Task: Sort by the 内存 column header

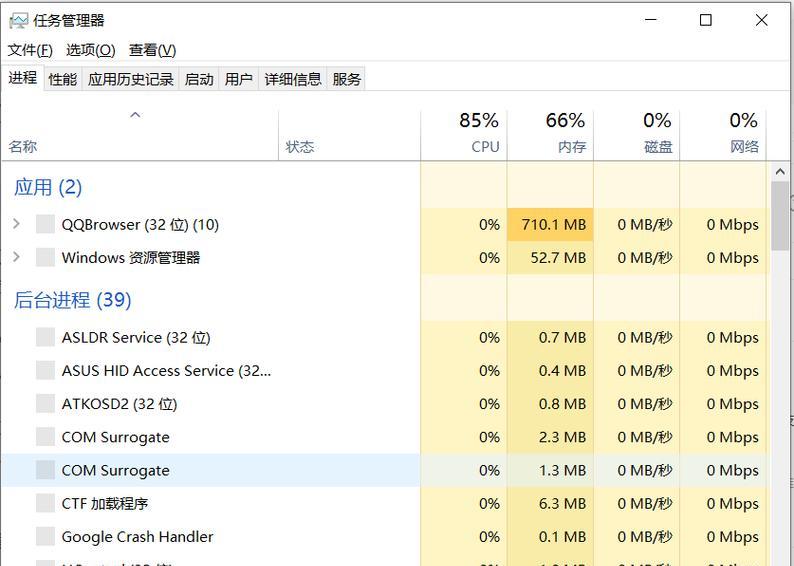Action: [x=550, y=134]
